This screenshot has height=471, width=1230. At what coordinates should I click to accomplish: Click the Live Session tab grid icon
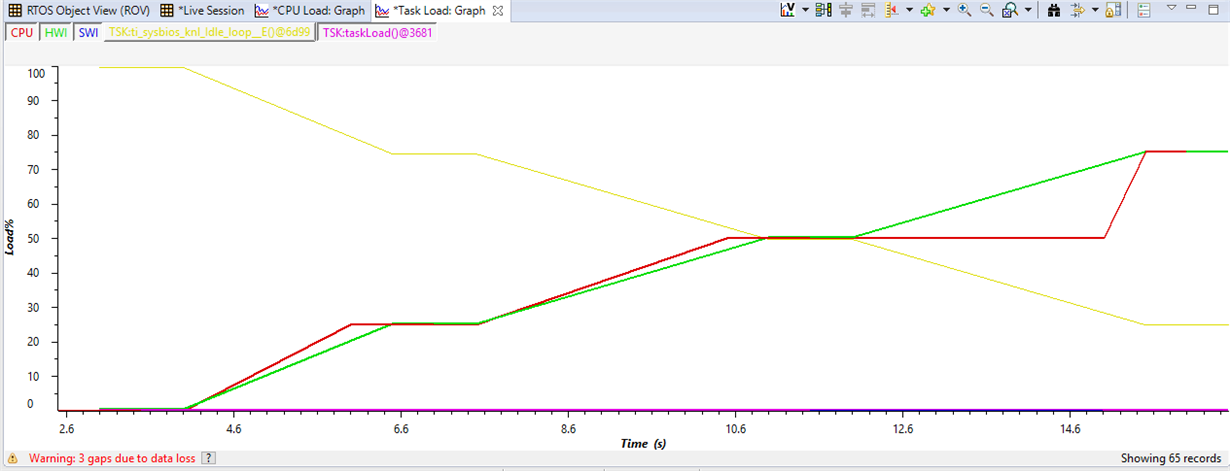[x=168, y=10]
